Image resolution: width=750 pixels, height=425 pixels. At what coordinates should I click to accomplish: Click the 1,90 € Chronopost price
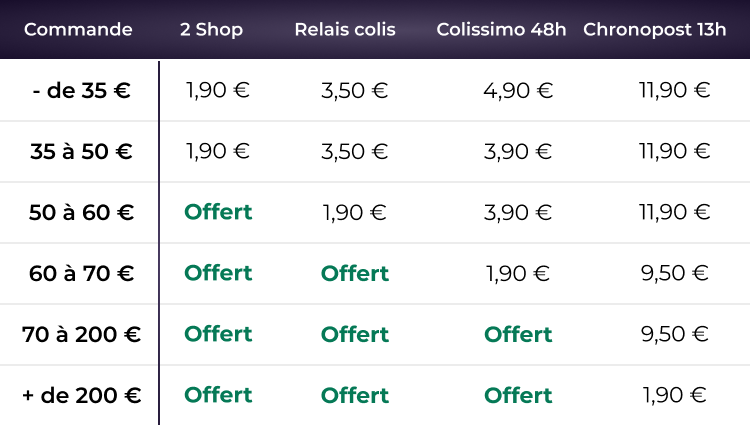coord(674,395)
